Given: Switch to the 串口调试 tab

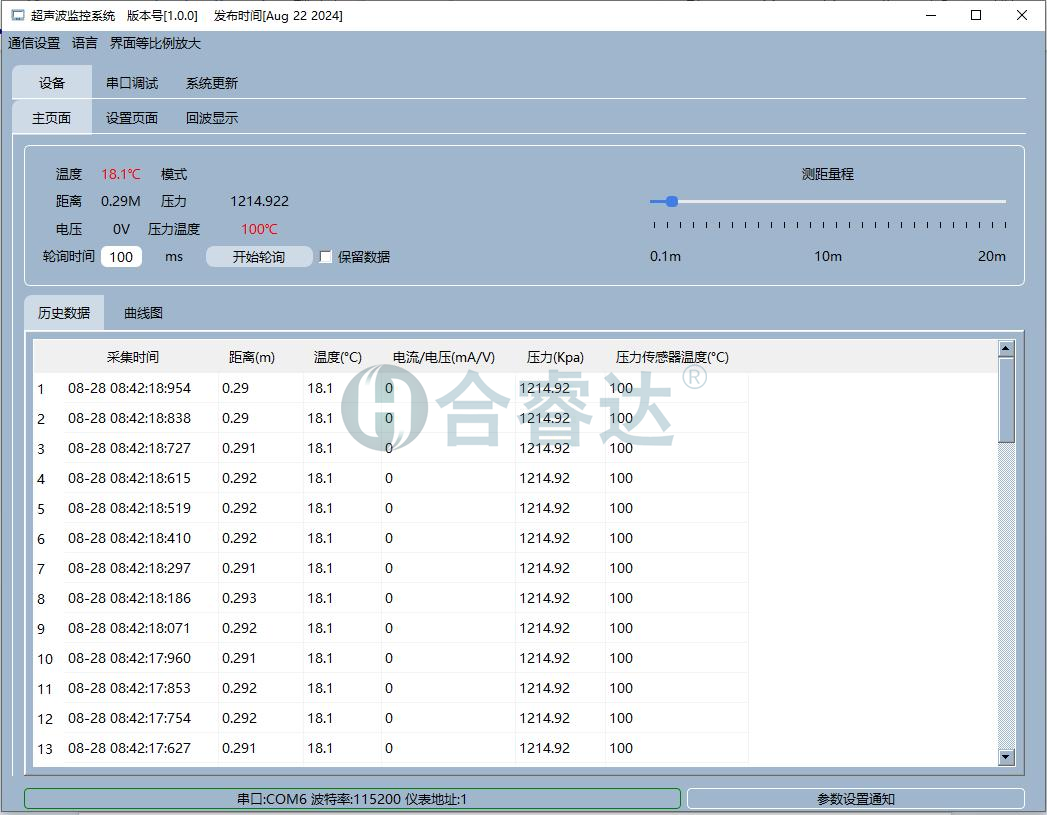Looking at the screenshot, I should click(132, 83).
